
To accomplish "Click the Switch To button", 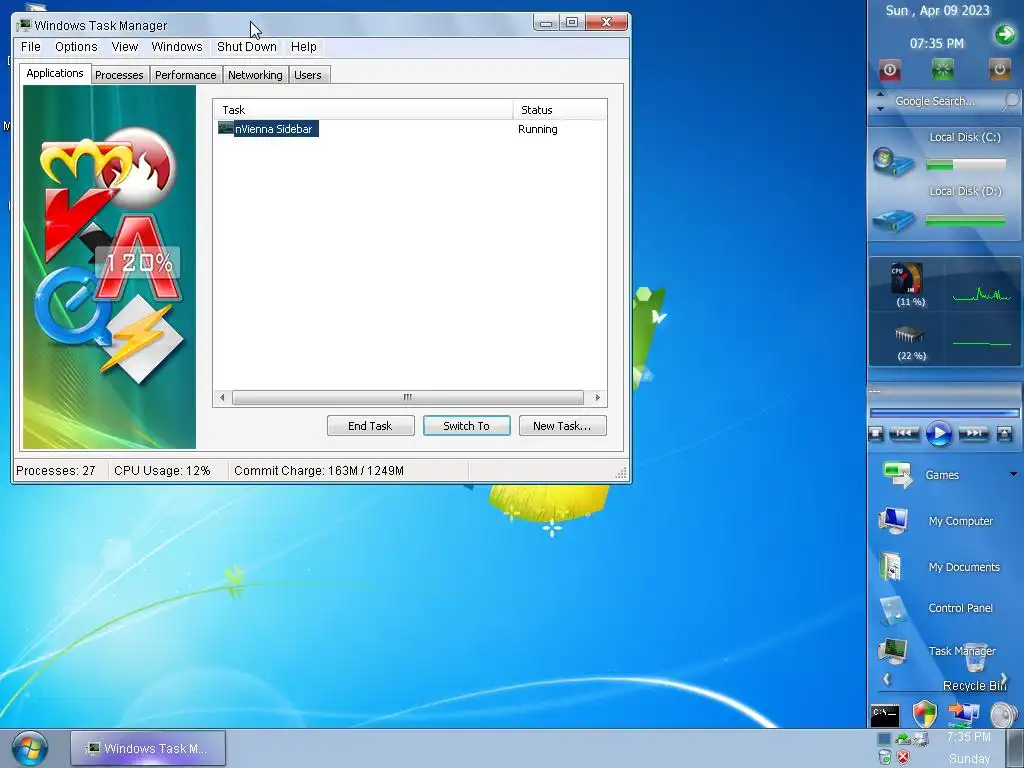I will pyautogui.click(x=466, y=426).
